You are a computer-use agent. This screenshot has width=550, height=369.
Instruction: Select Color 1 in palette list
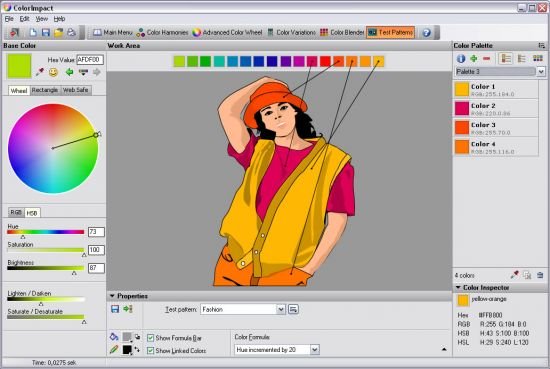496,89
